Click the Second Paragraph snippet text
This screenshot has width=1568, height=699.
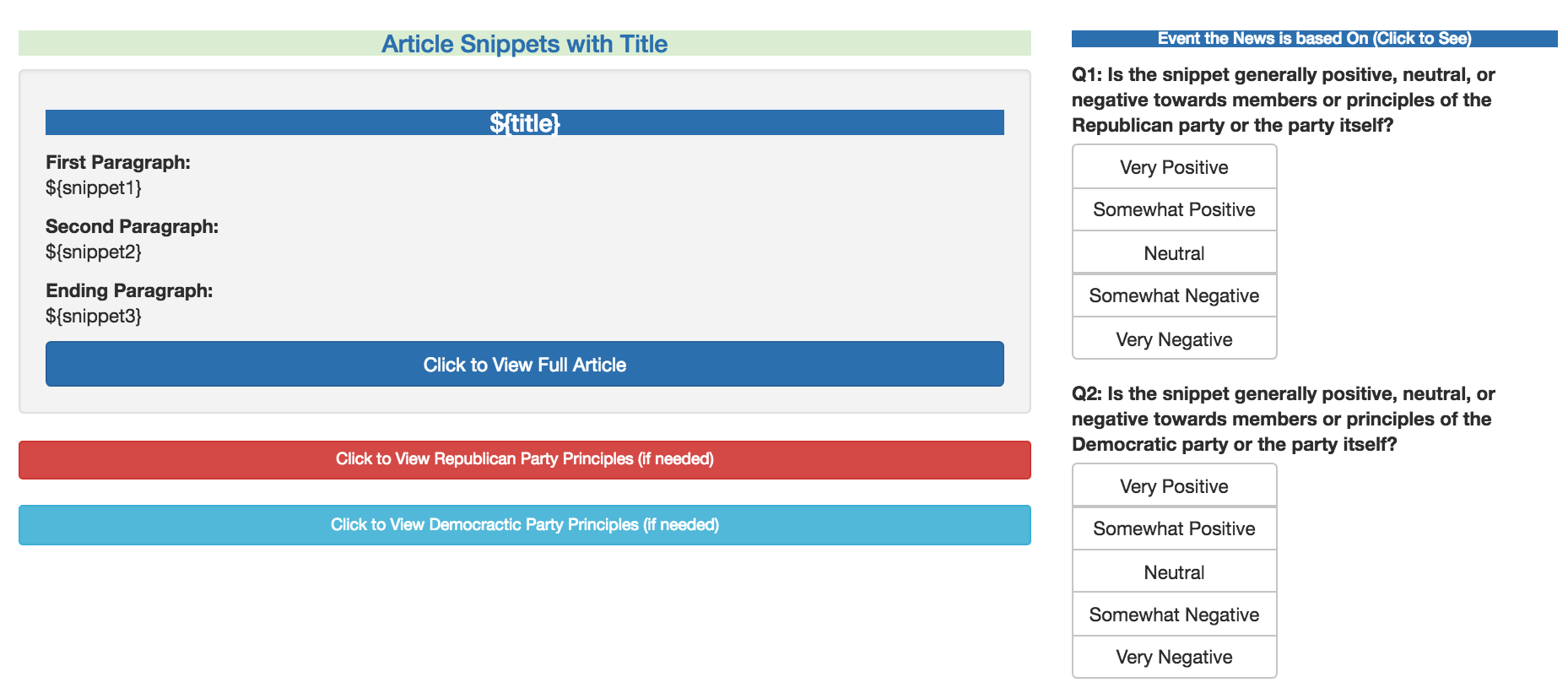point(94,252)
